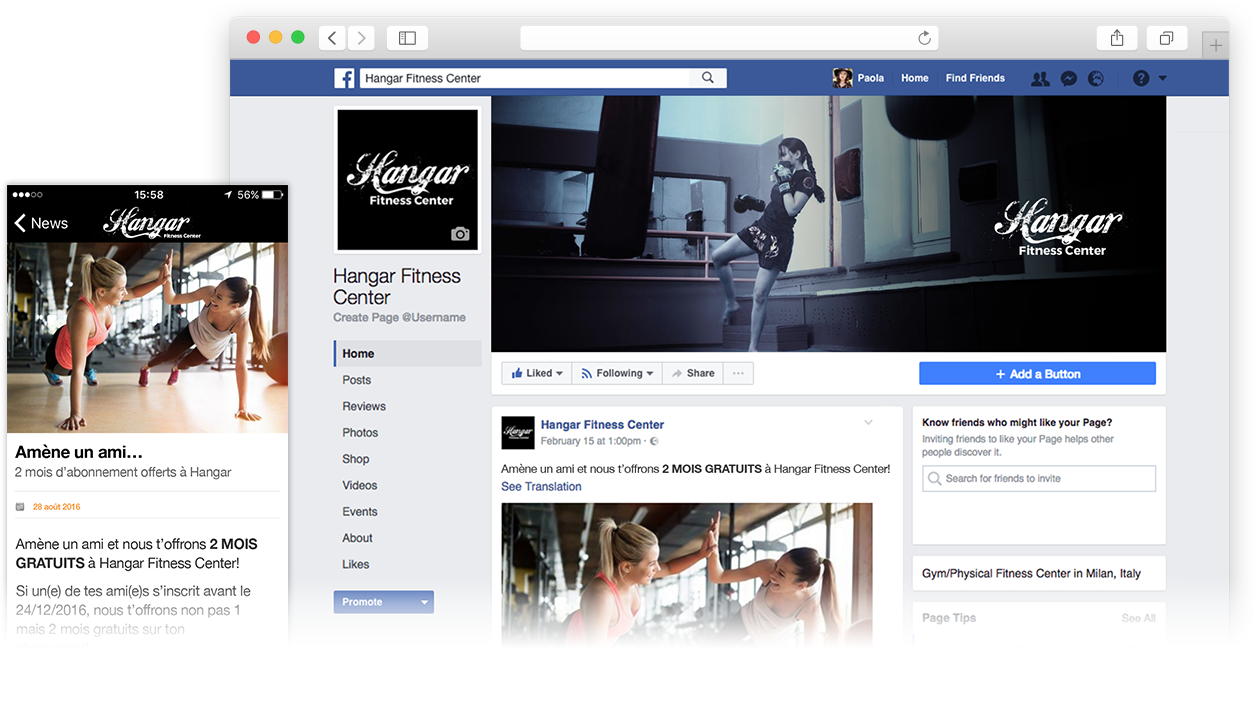Screen dimensions: 1256x721
Task: Click the Page Tips heading
Action: coord(949,618)
